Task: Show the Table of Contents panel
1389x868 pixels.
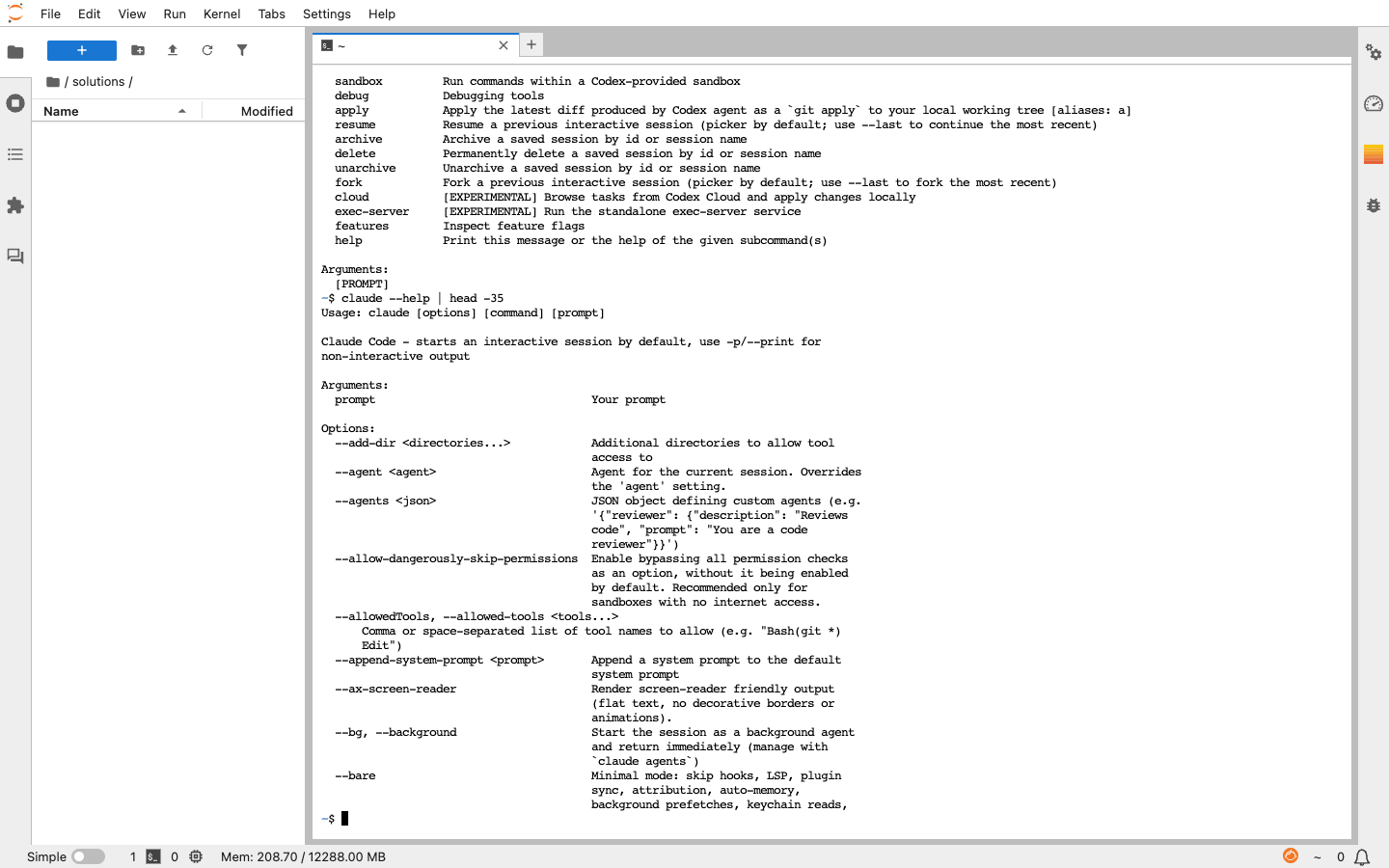Action: [x=15, y=154]
